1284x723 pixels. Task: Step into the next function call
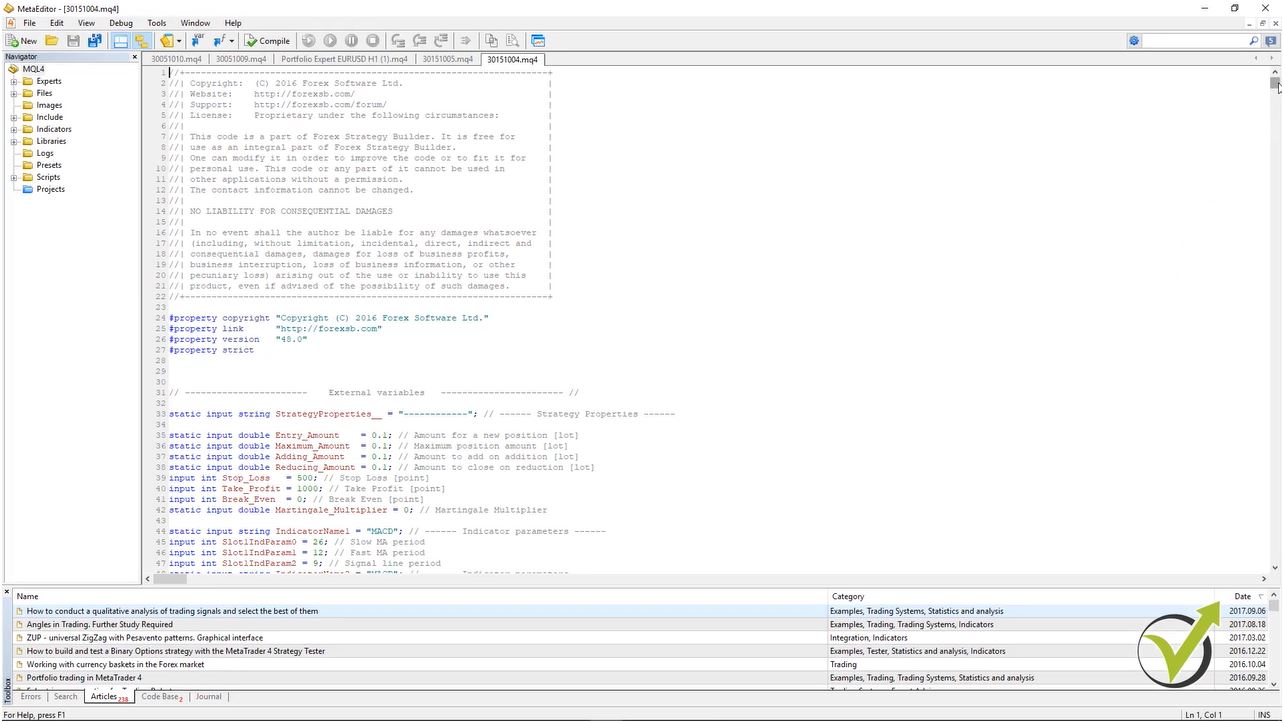click(x=398, y=40)
